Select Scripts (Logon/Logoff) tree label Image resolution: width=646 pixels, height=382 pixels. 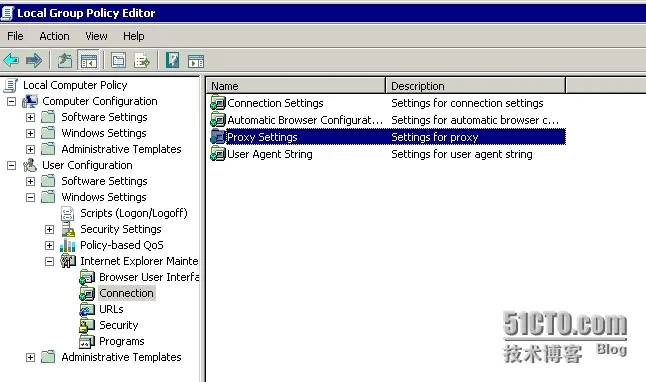tap(134, 213)
